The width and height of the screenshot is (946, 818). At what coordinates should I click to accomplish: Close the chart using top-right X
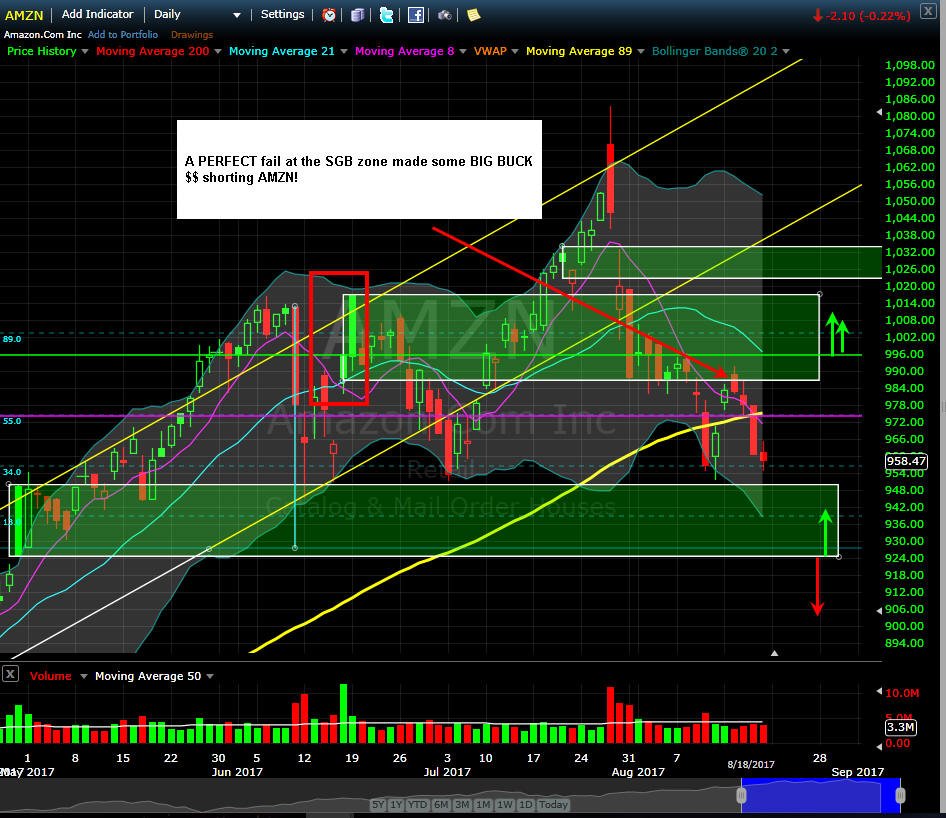(x=928, y=11)
